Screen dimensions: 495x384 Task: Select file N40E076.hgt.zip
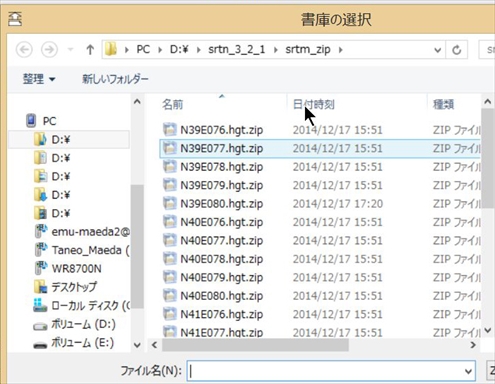click(x=222, y=222)
